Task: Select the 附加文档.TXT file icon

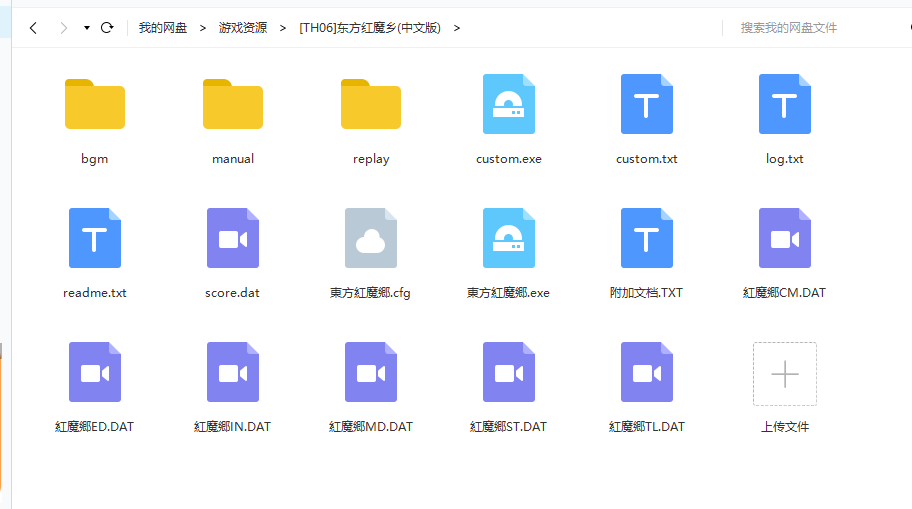Action: click(647, 238)
